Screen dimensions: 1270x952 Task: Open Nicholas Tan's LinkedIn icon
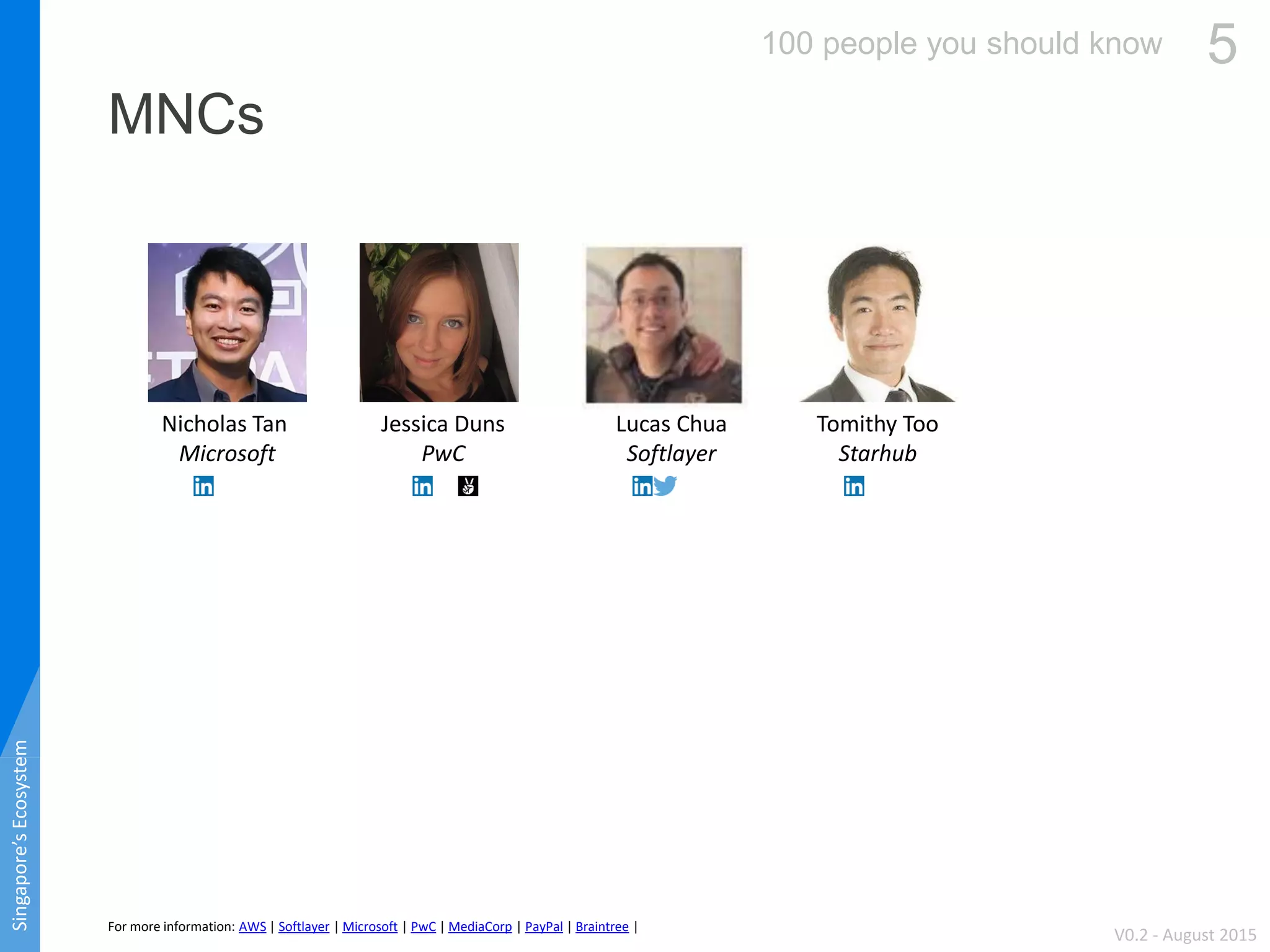click(x=203, y=486)
